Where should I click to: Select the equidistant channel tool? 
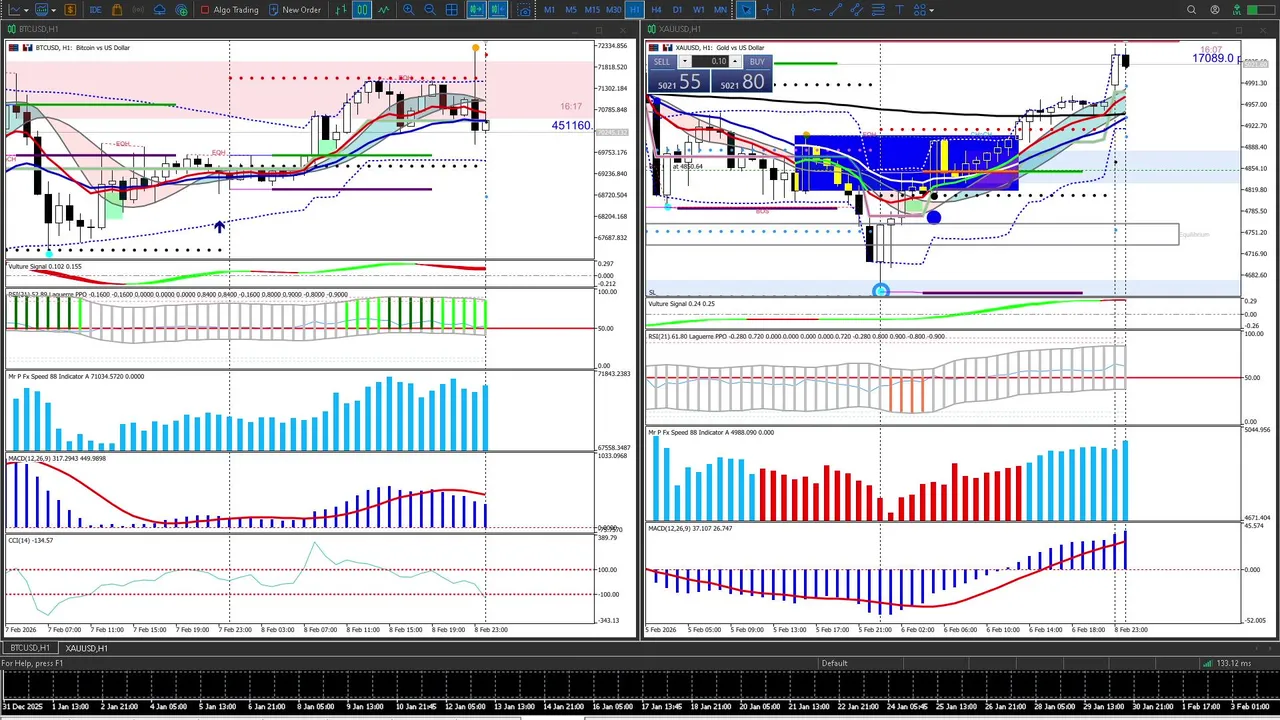click(857, 10)
